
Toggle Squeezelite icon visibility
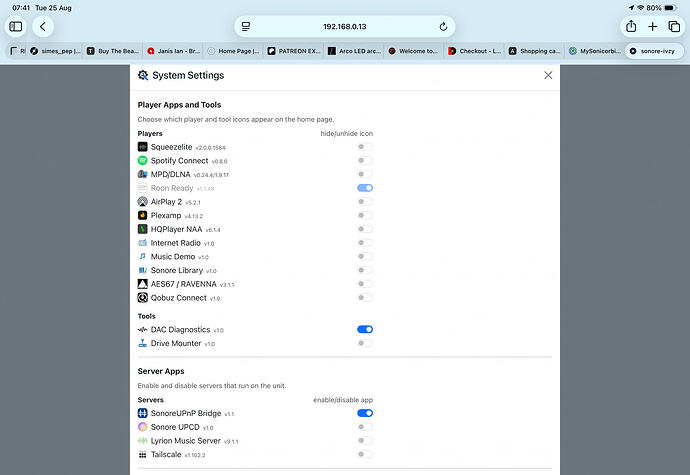pyautogui.click(x=365, y=147)
